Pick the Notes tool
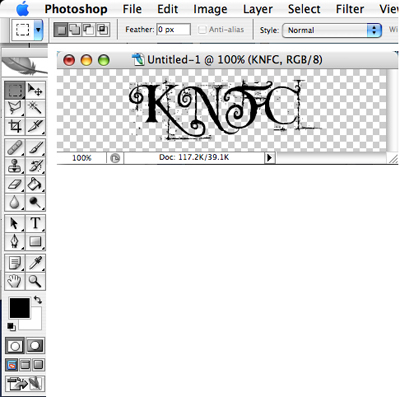The image size is (400, 397). click(x=15, y=263)
